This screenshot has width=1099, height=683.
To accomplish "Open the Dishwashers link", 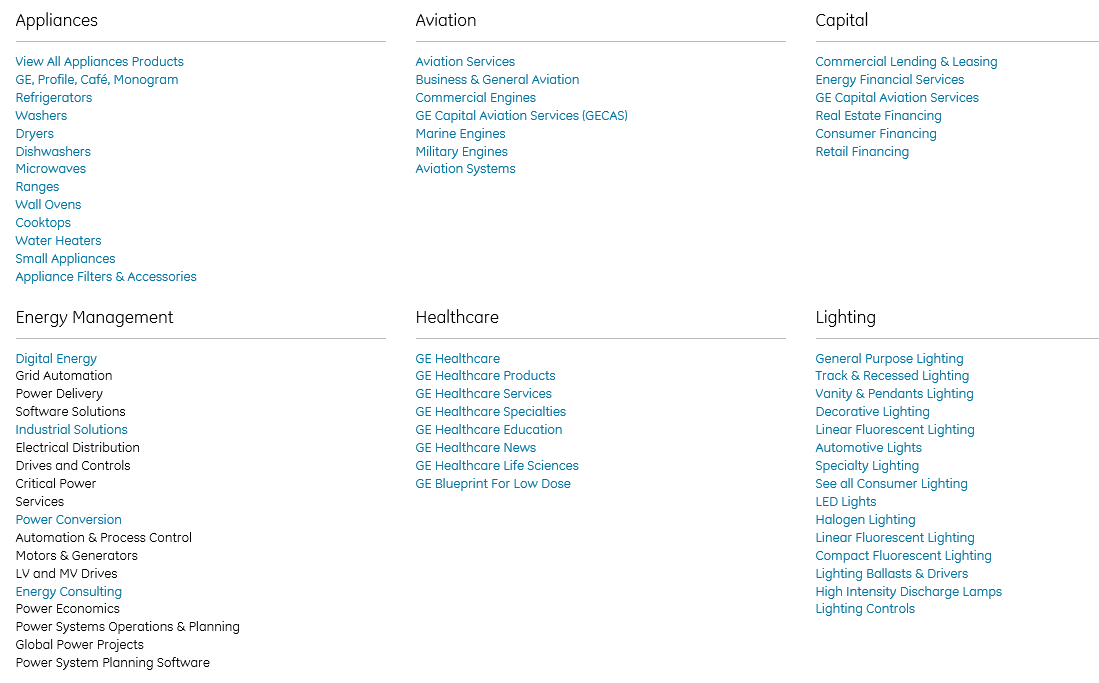I will pyautogui.click(x=53, y=151).
